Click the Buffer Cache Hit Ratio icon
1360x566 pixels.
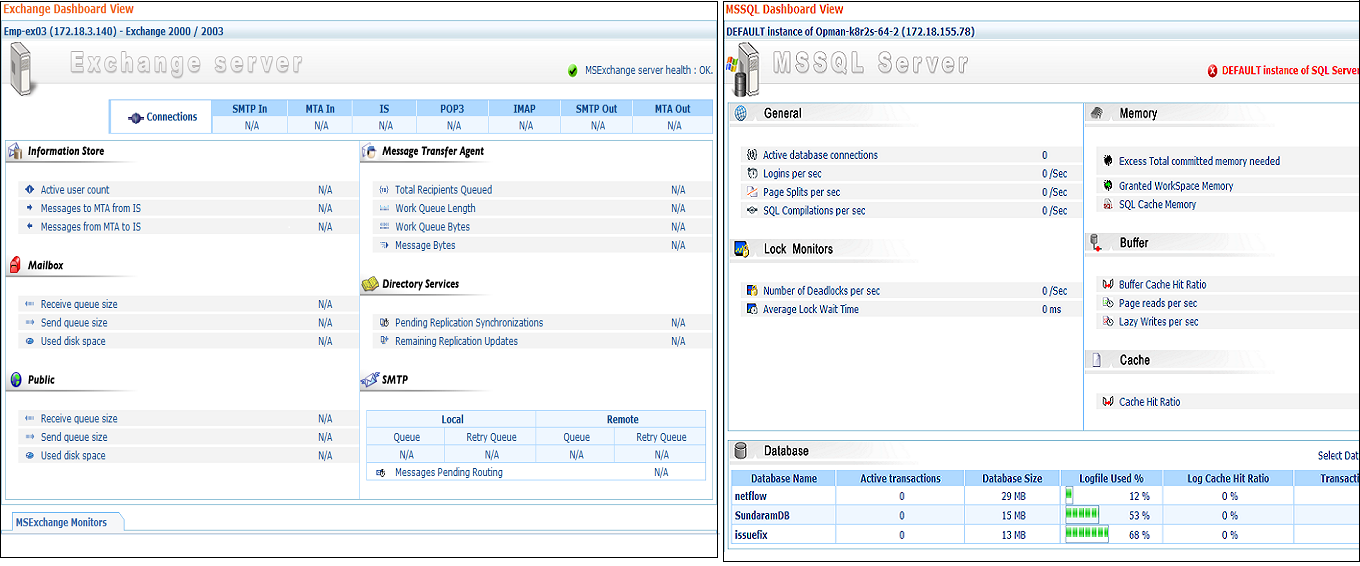coord(1107,285)
